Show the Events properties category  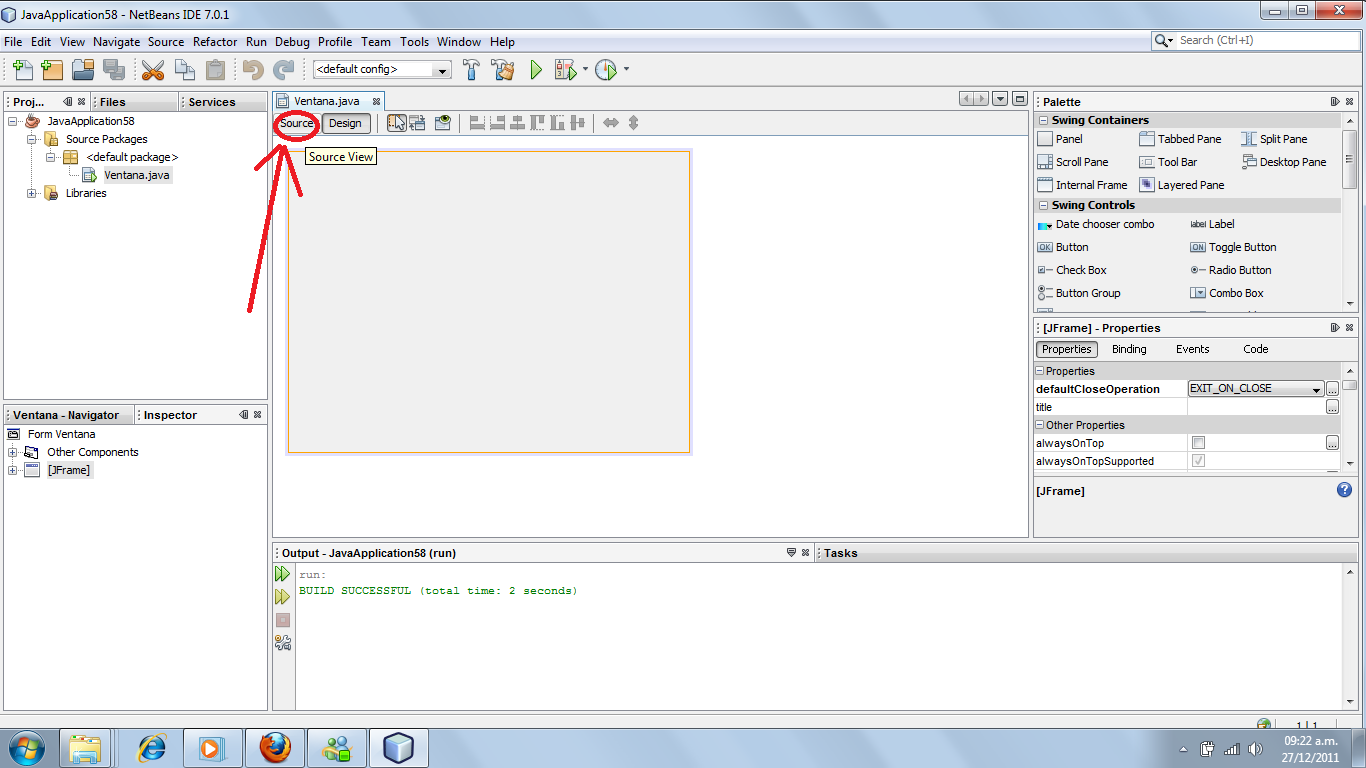pyautogui.click(x=1192, y=349)
